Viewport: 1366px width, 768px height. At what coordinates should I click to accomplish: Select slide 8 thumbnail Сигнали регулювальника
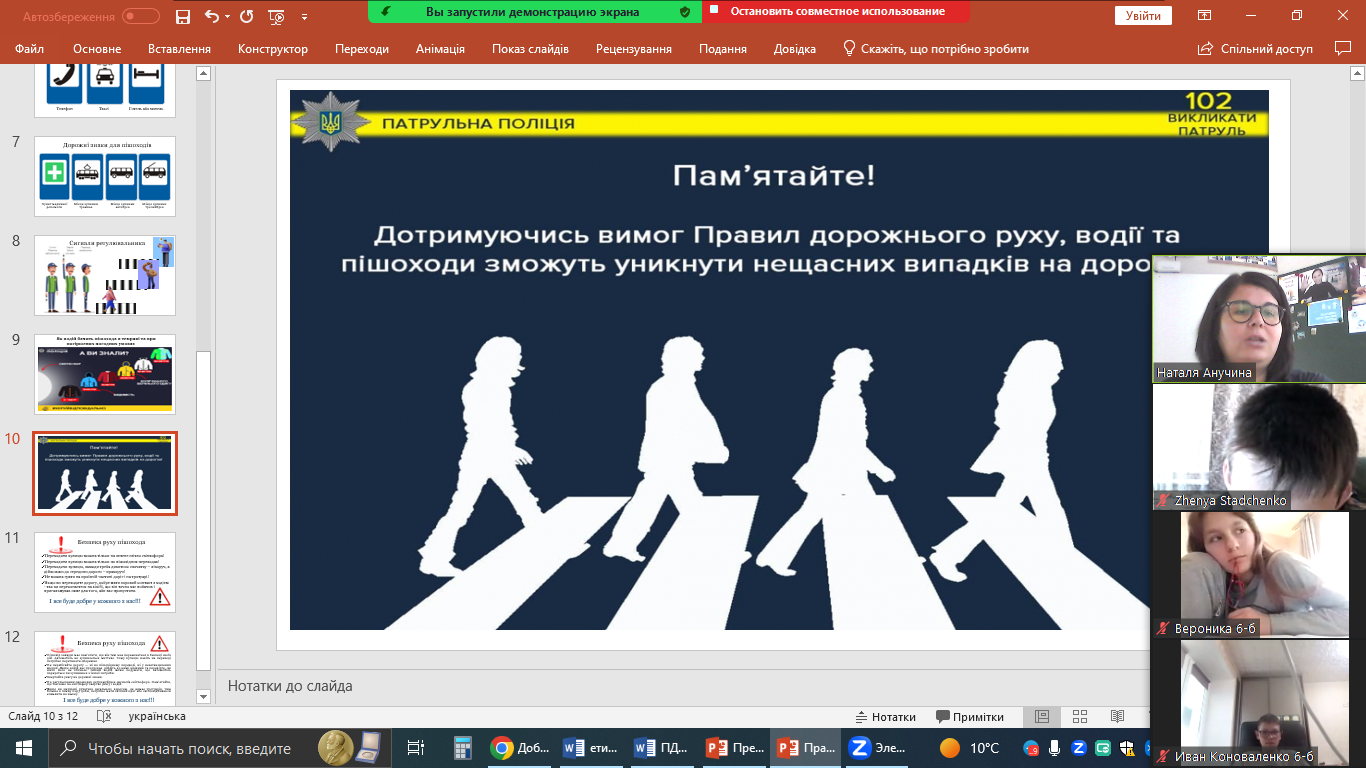[105, 275]
